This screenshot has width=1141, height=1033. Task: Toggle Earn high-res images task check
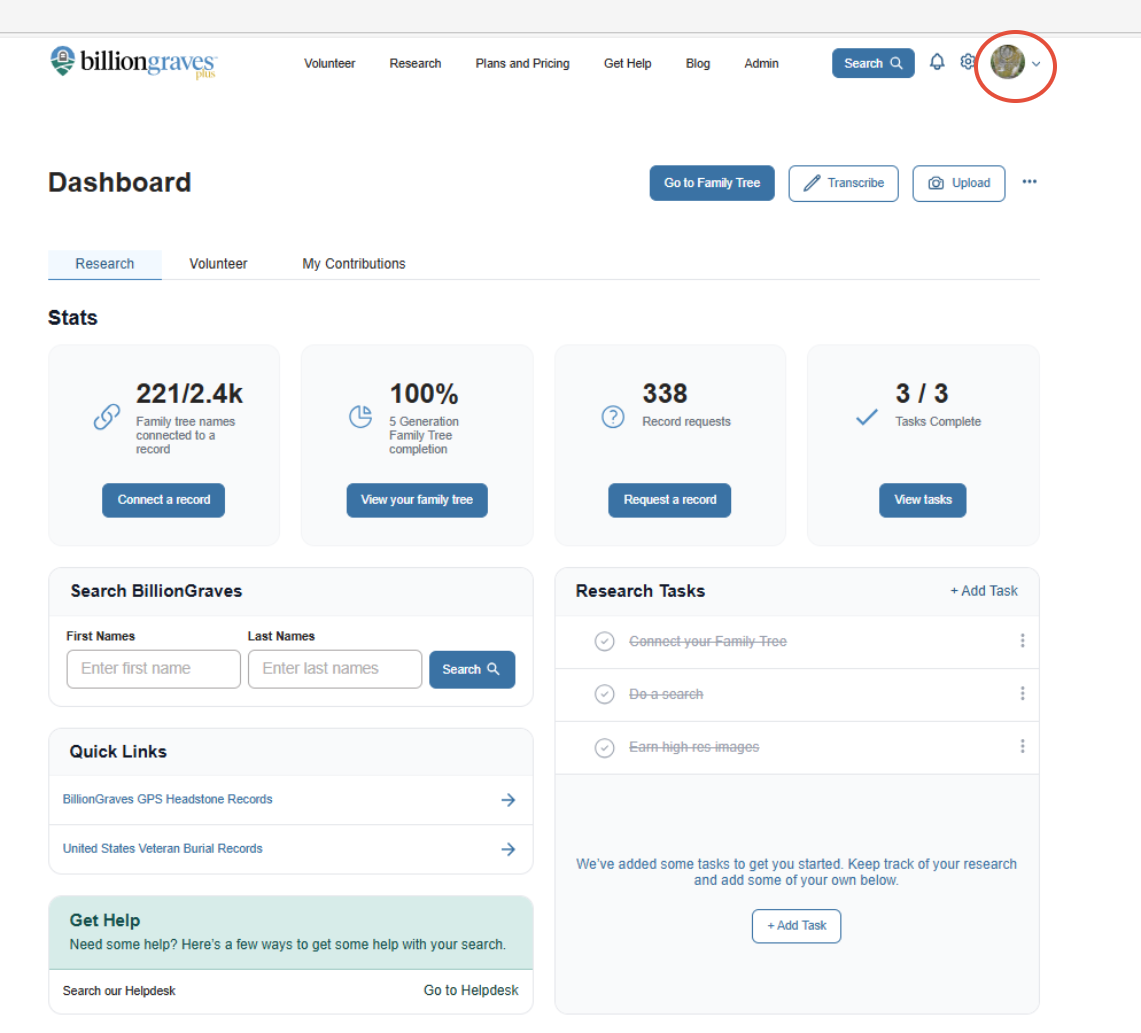pos(604,747)
